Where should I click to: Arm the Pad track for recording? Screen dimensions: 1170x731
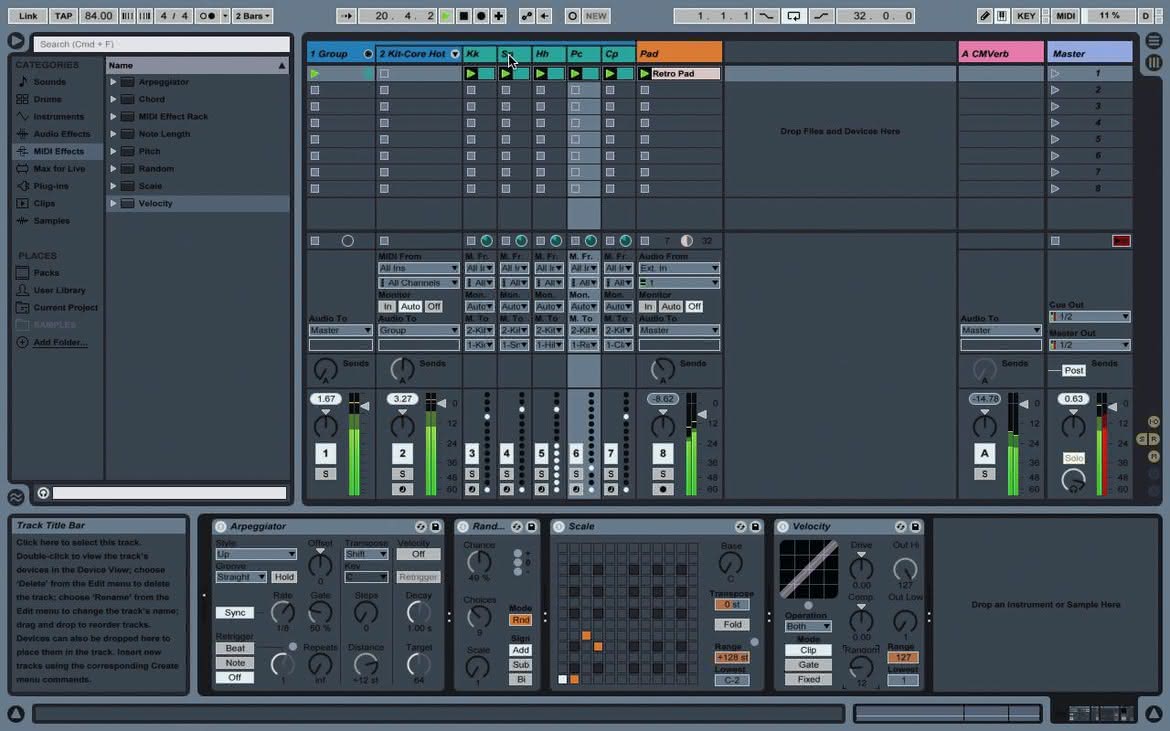(663, 489)
